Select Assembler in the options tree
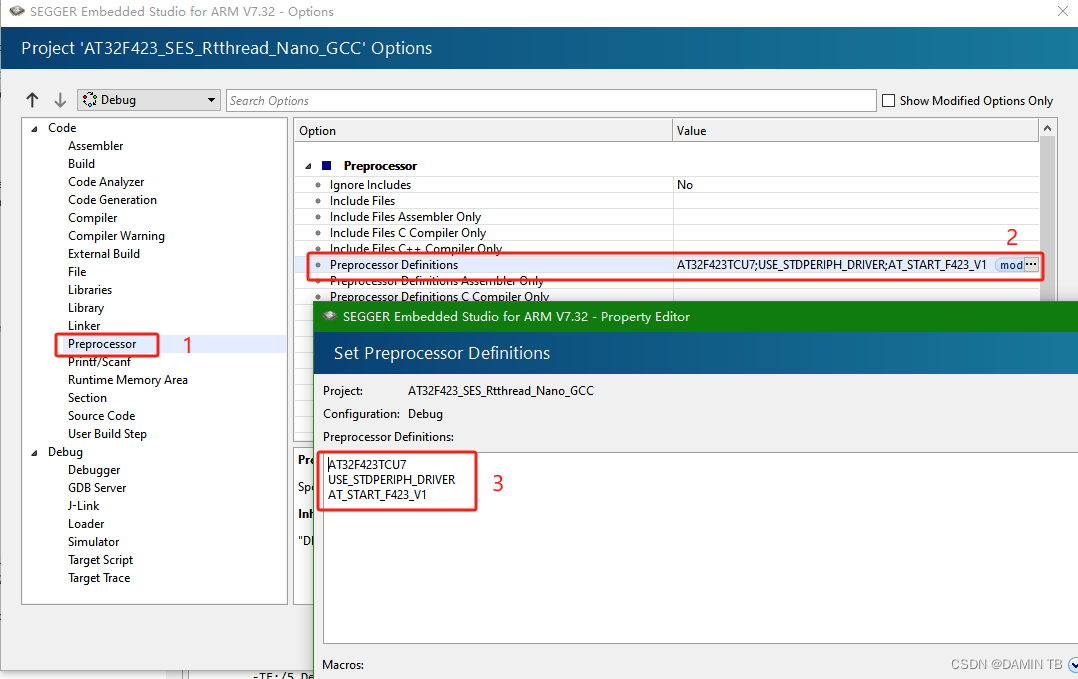This screenshot has height=679, width=1078. 96,146
